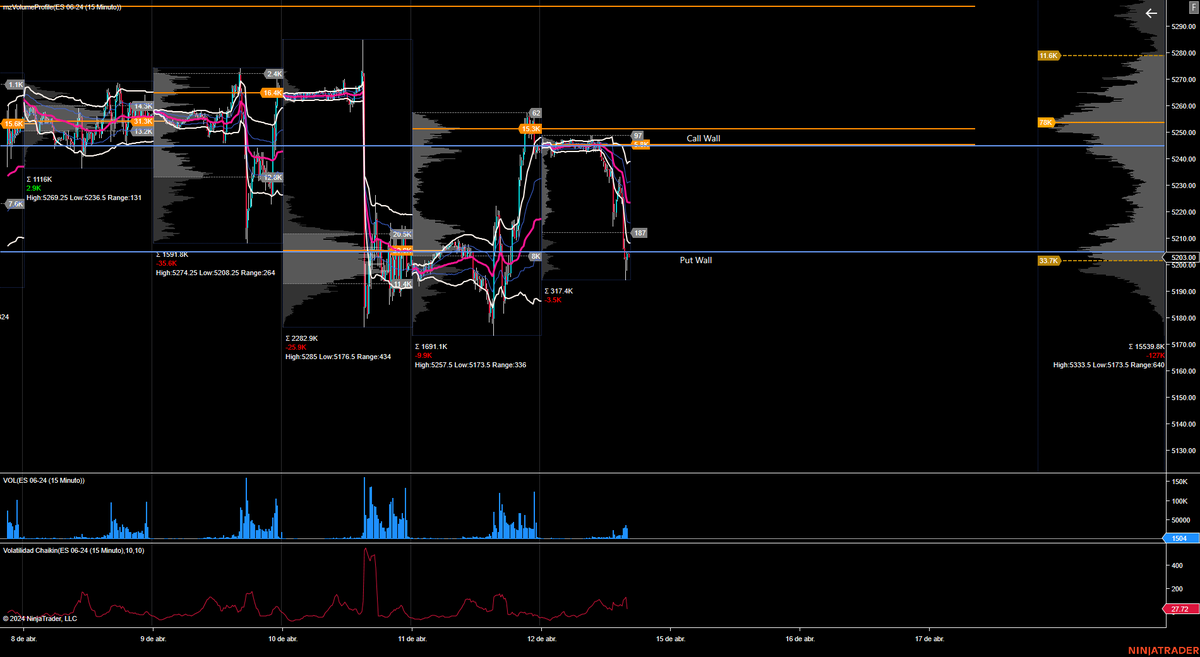This screenshot has height=657, width=1200.
Task: Click the gray 12.8K volume tag
Action: coord(273,178)
